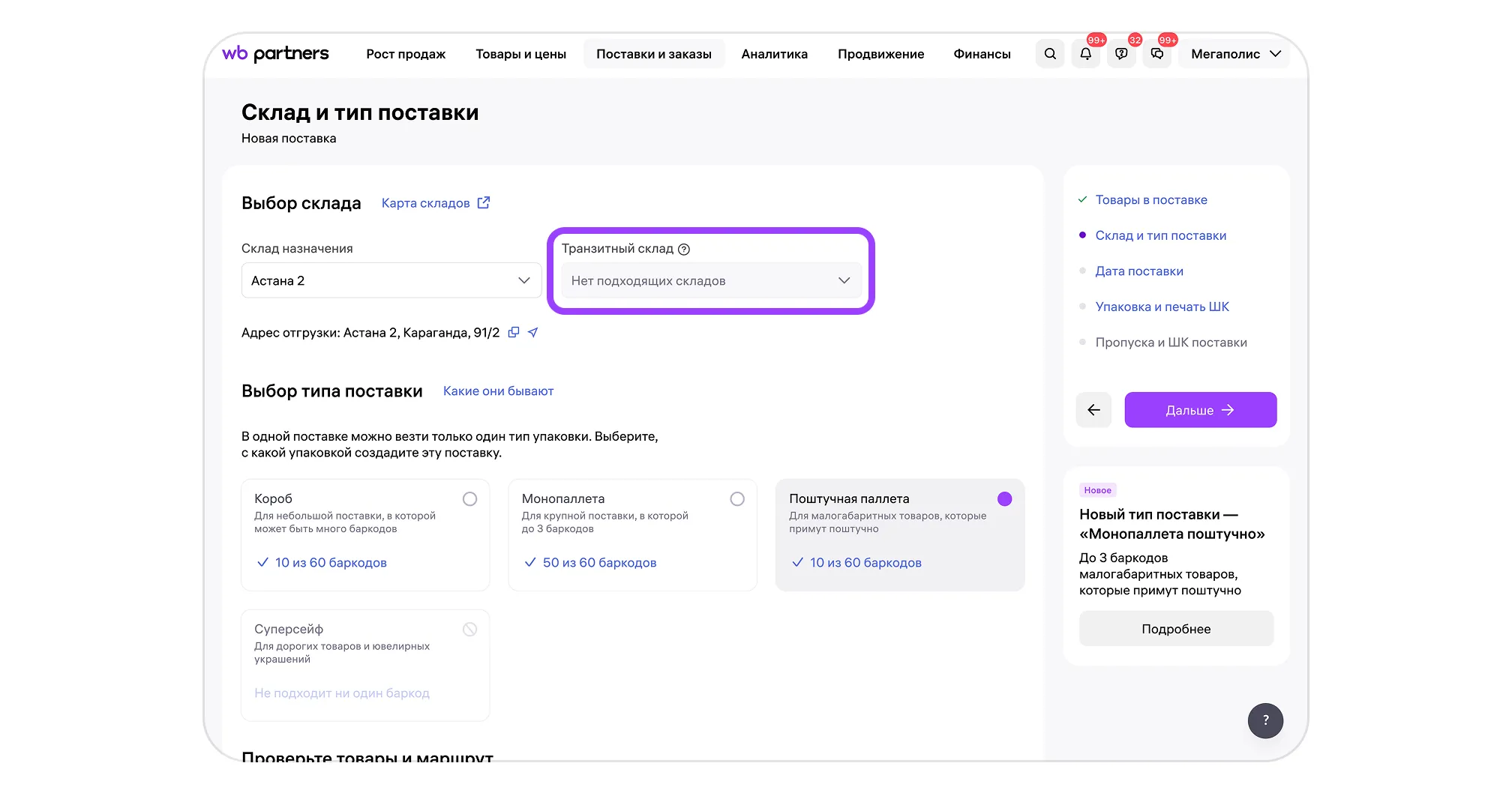Open Товары и цены menu
Viewport: 1512px width, 796px height.
(x=520, y=54)
